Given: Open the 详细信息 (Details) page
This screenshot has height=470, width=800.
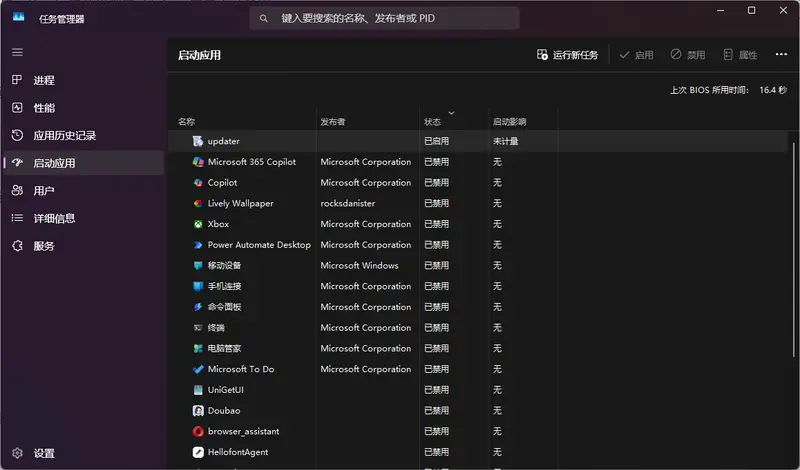Looking at the screenshot, I should (x=84, y=218).
